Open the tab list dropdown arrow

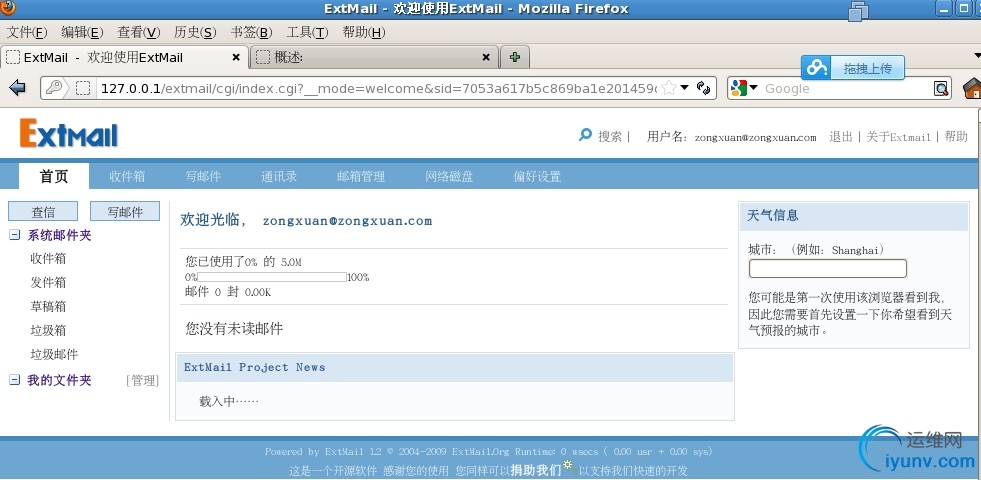coord(975,57)
